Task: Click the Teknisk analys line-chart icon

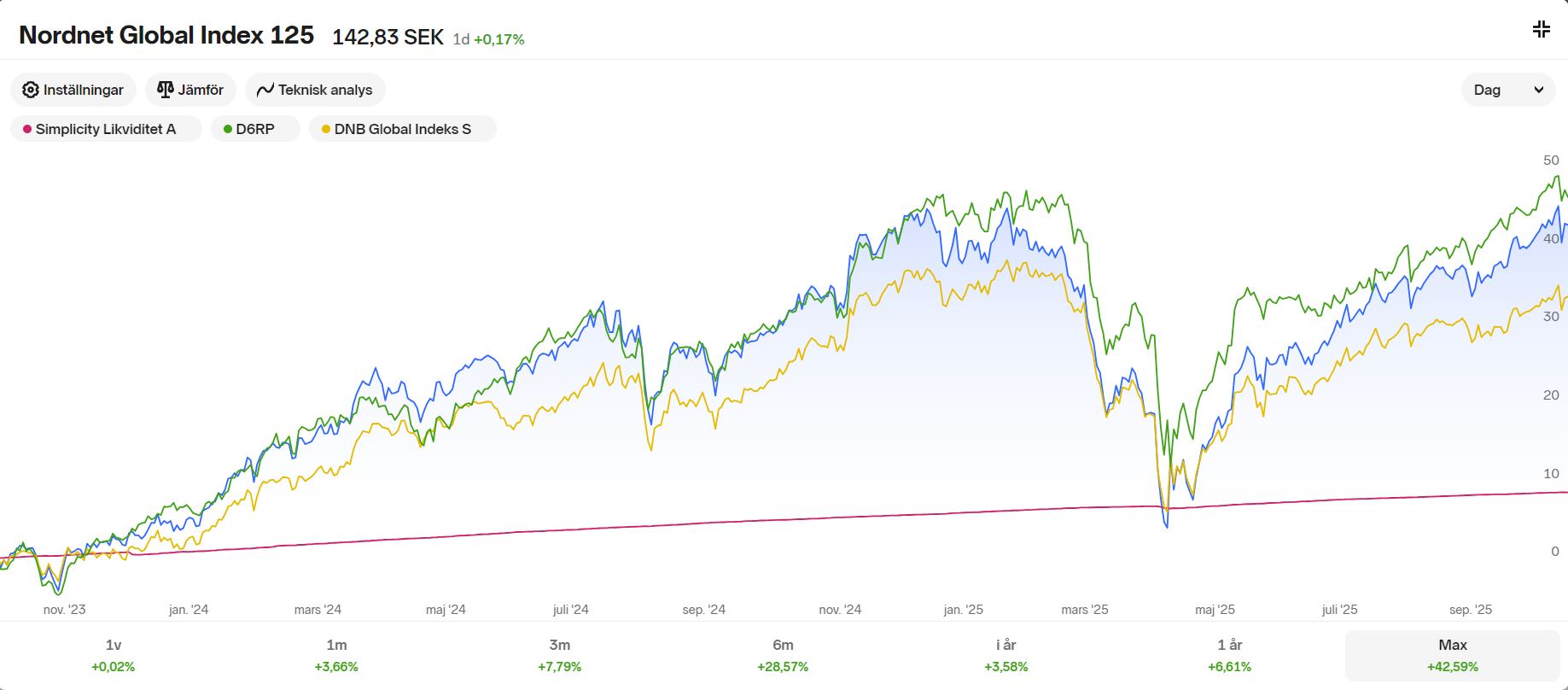Action: pos(265,90)
